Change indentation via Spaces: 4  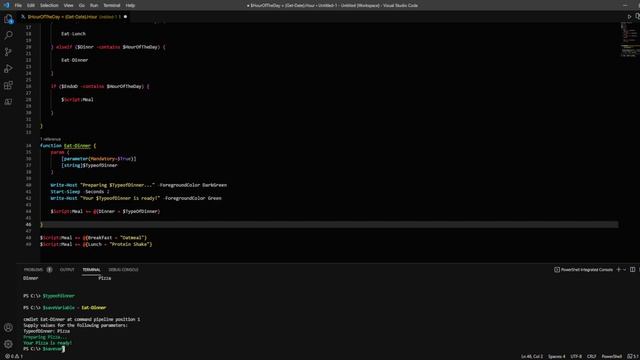(557, 356)
